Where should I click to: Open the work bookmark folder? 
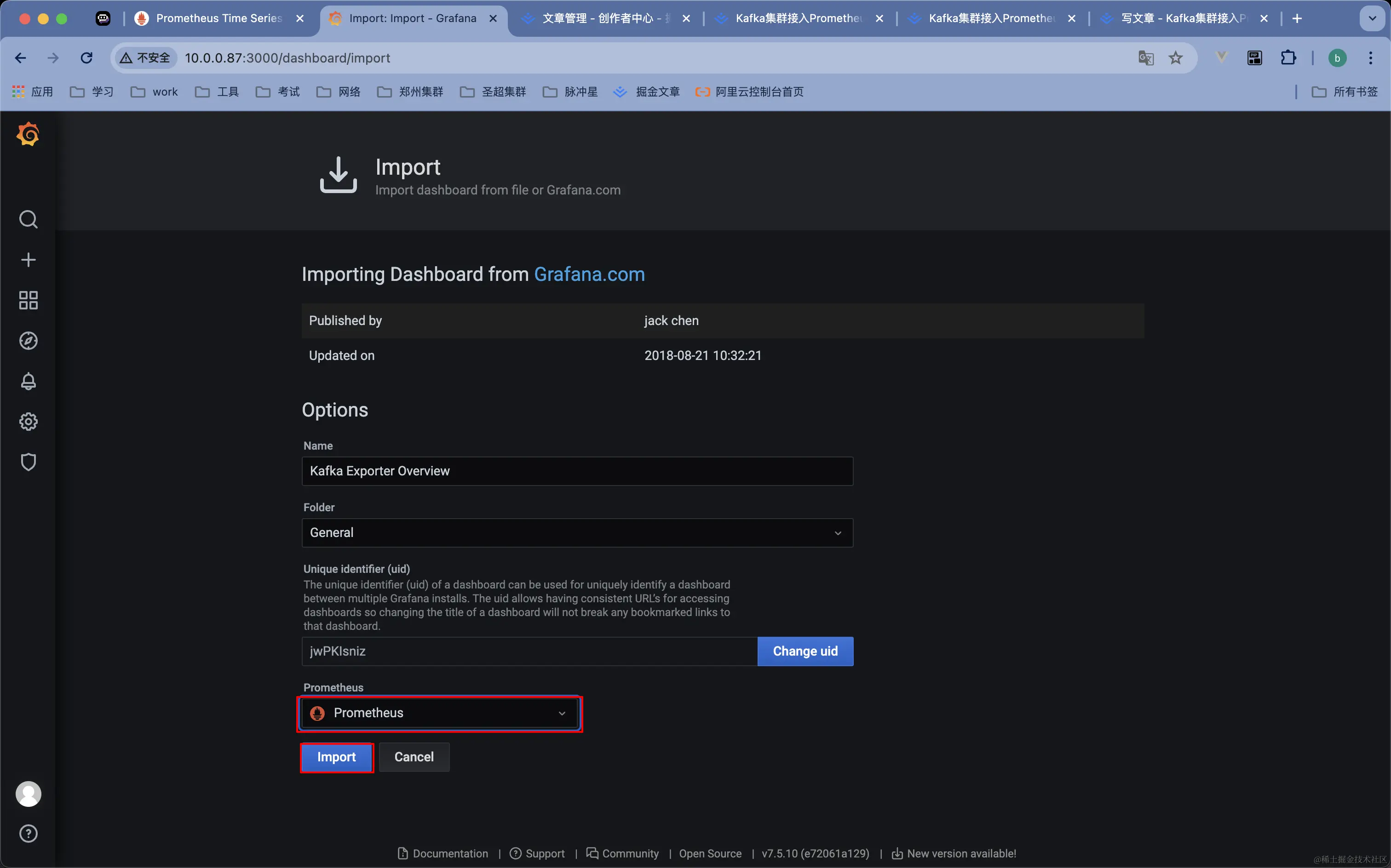pyautogui.click(x=155, y=92)
